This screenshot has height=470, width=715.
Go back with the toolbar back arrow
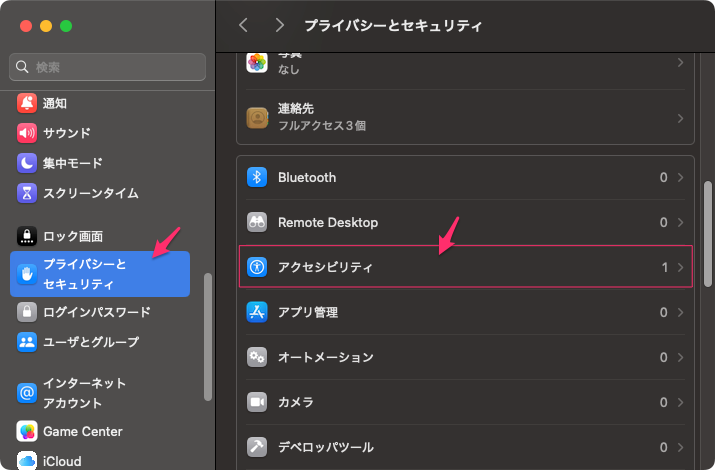pos(243,25)
